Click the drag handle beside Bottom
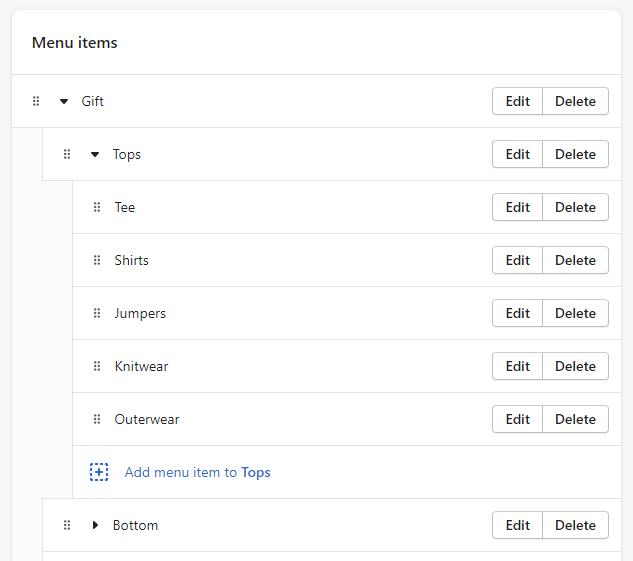The image size is (633, 561). [x=67, y=525]
